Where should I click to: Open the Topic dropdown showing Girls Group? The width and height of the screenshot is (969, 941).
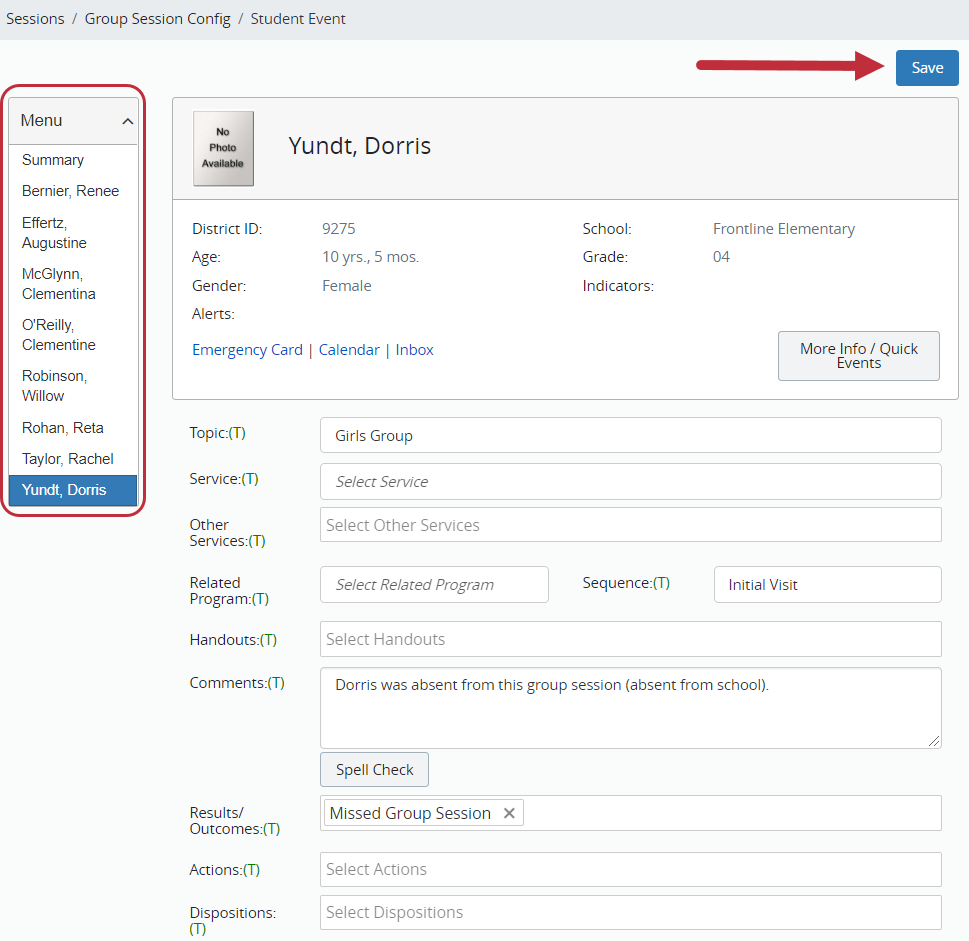pos(630,435)
